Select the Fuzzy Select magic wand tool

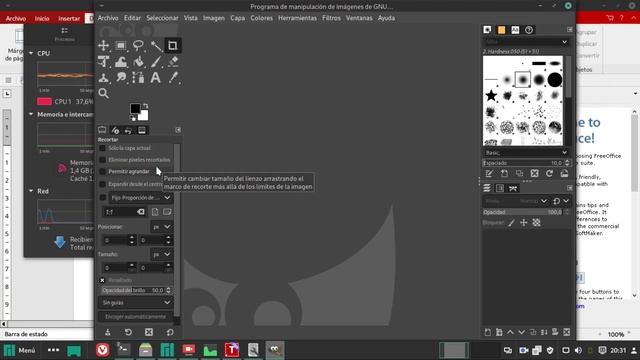[x=156, y=45]
